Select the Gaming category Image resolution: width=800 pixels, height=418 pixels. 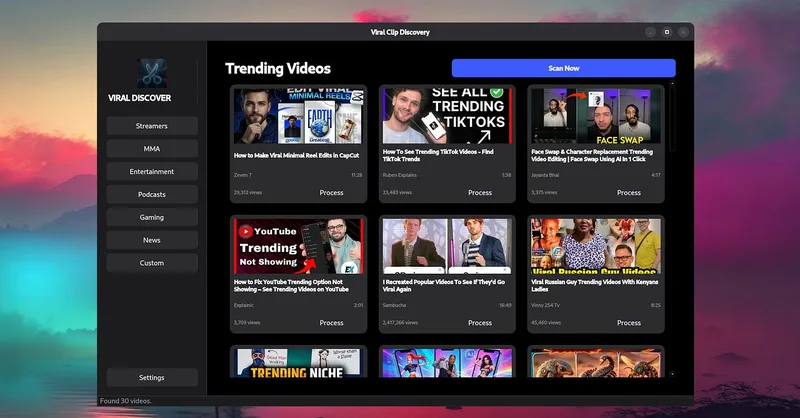coord(152,217)
